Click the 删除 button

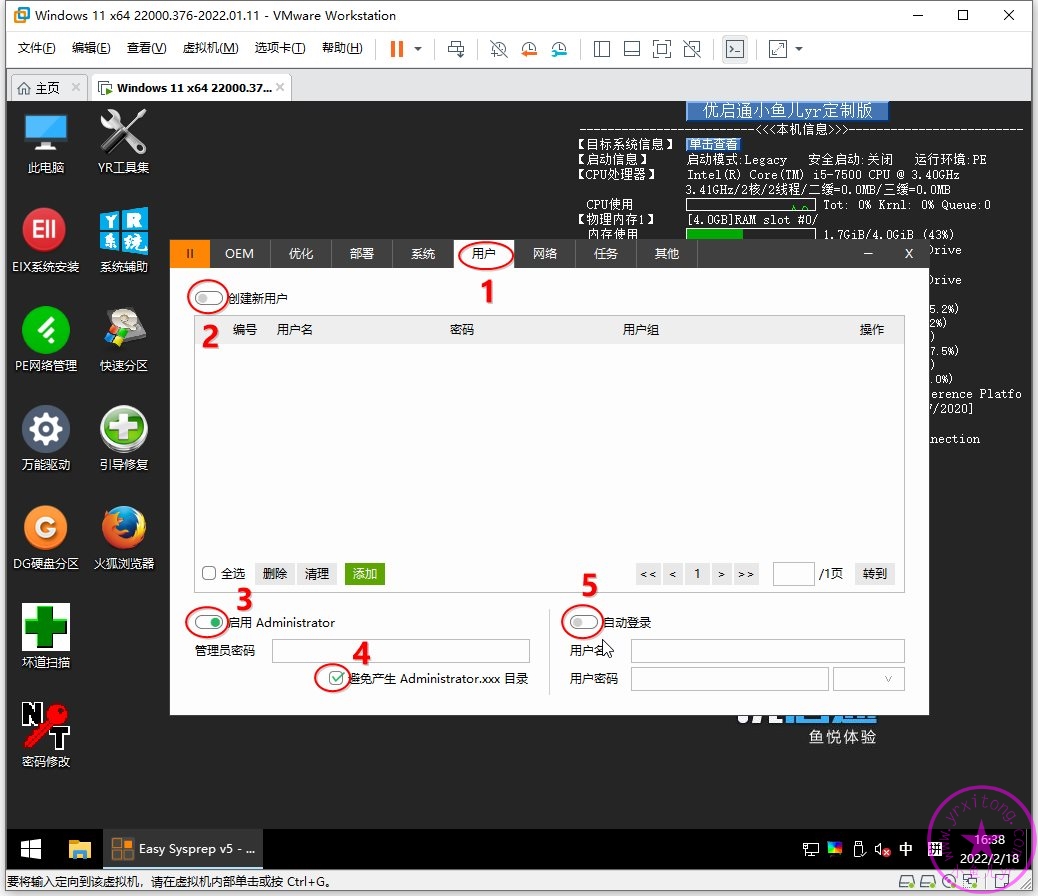[275, 573]
